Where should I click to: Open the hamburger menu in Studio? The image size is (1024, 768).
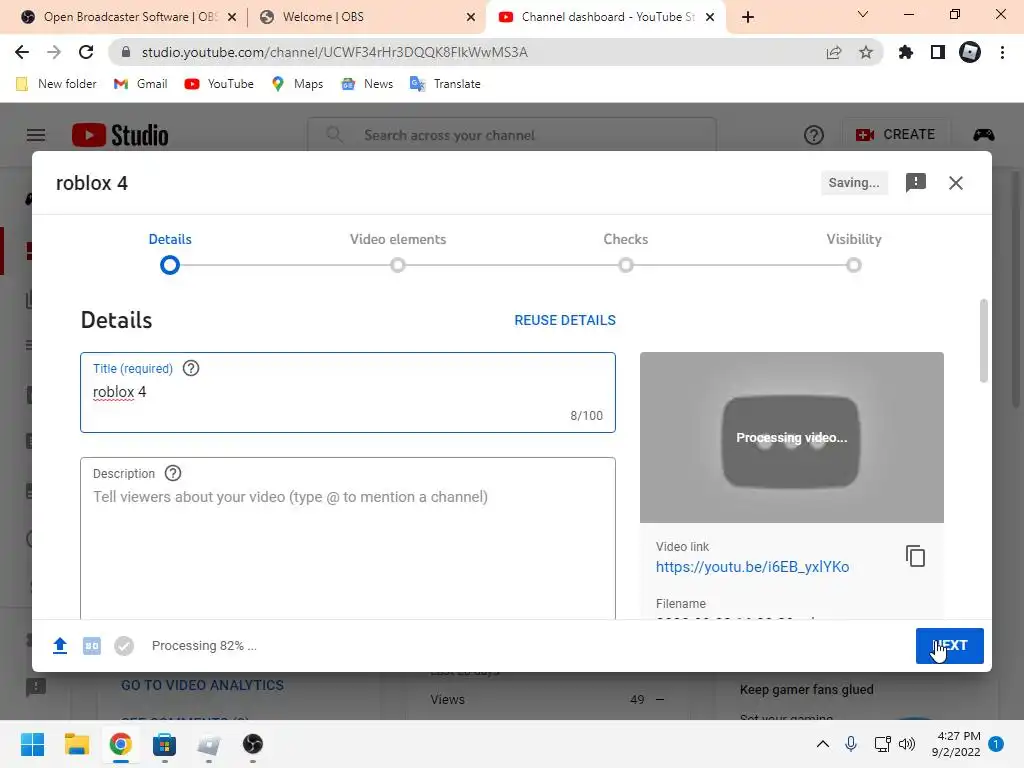(36, 135)
